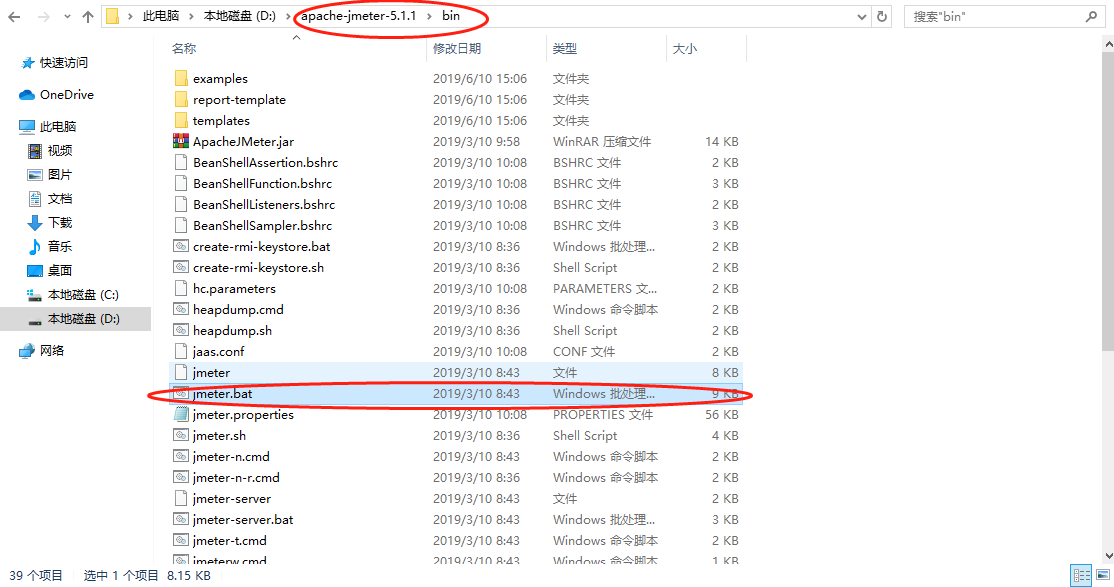Sort by 类型 column header
This screenshot has width=1114, height=587.
(x=565, y=48)
